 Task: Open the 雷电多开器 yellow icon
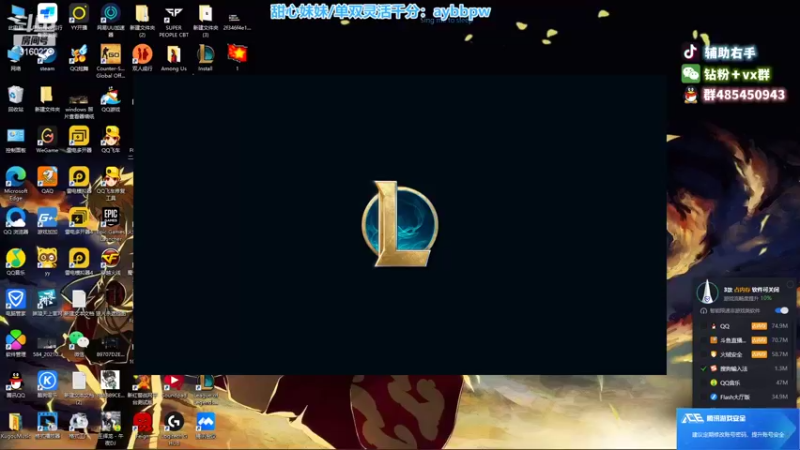click(79, 139)
